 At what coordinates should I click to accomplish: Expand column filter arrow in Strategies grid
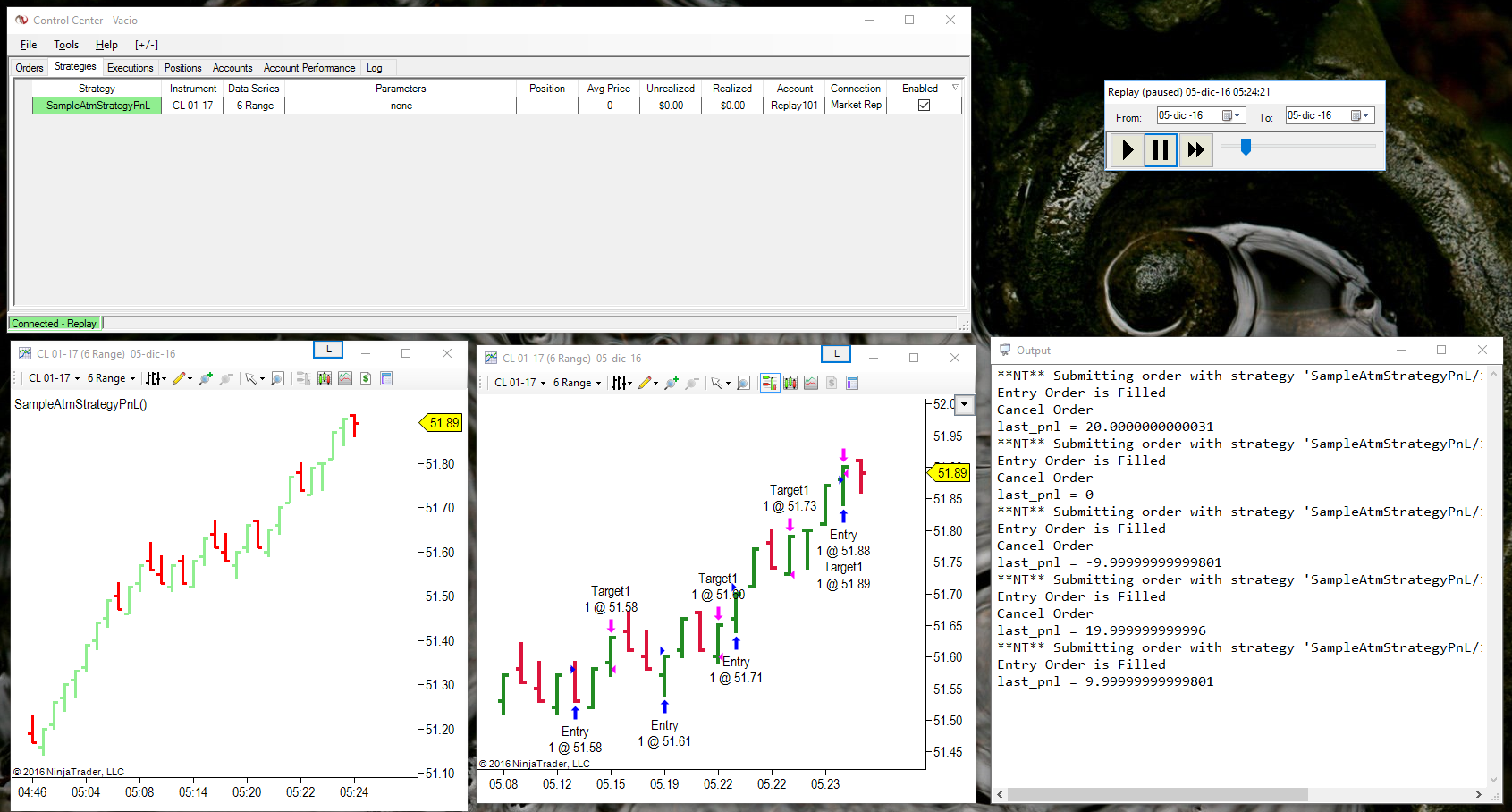tap(955, 88)
